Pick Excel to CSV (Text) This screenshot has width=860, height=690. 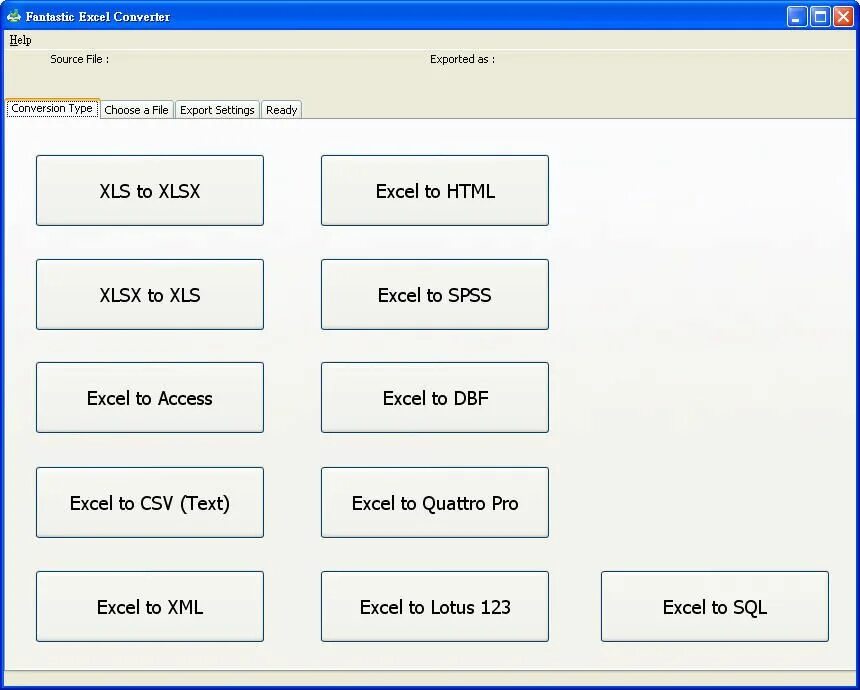[150, 502]
